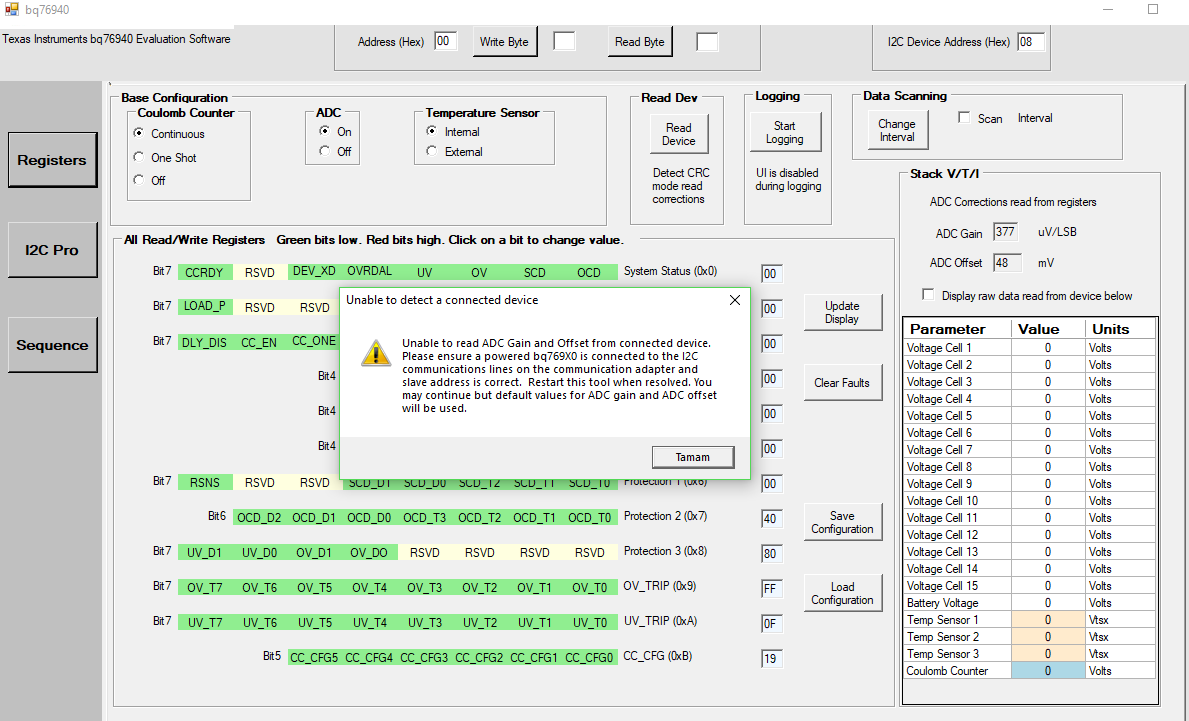Toggle the UV_D1 bit
The width and height of the screenshot is (1189, 721).
click(x=205, y=553)
